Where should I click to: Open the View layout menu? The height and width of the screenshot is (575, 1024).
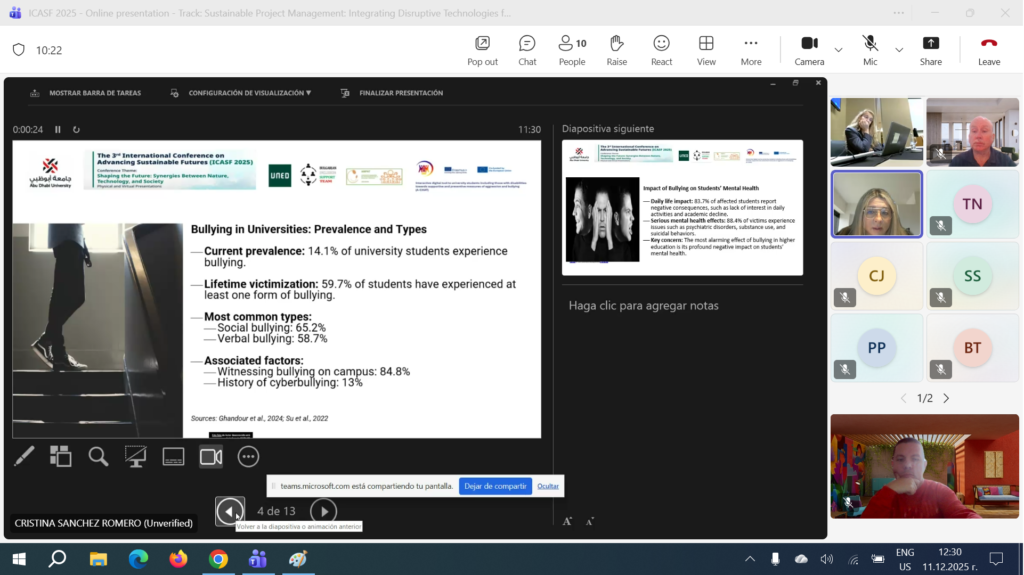coord(706,50)
